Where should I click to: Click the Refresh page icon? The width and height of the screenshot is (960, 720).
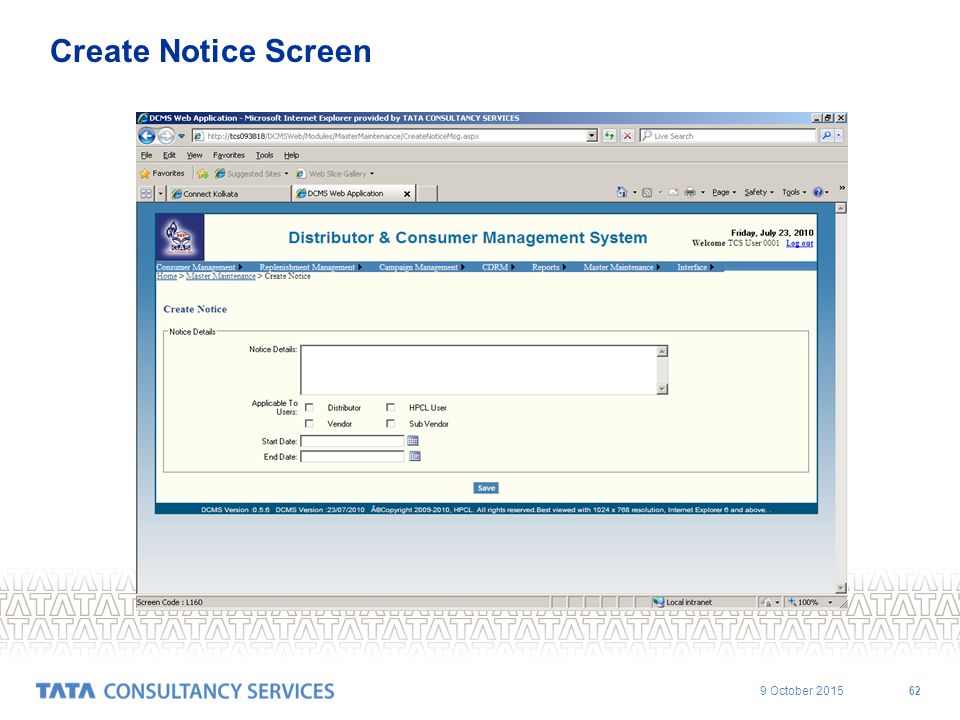point(609,136)
